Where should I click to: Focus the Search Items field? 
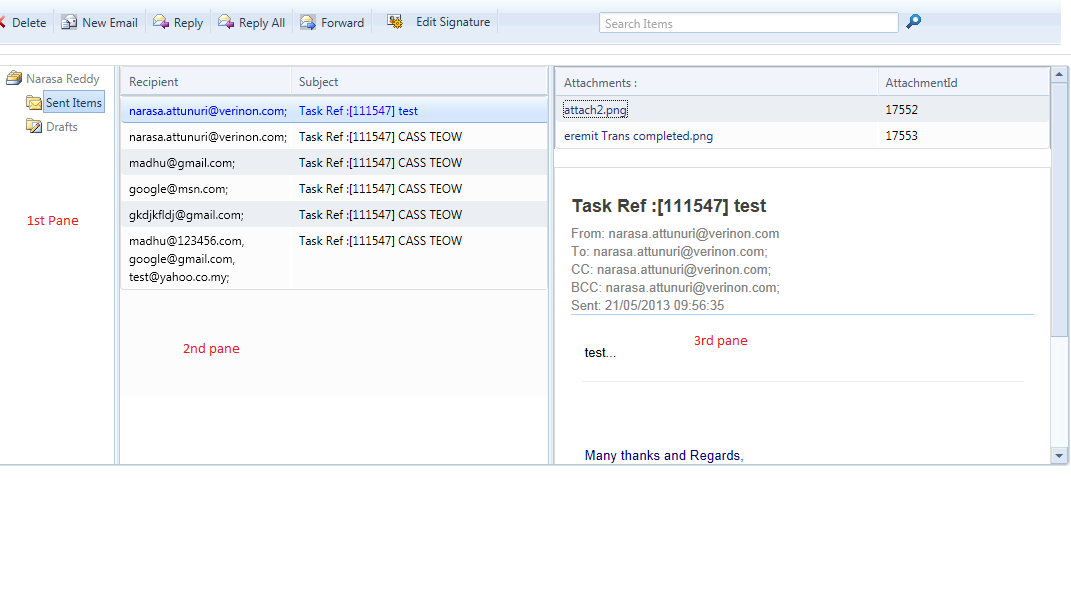click(749, 23)
